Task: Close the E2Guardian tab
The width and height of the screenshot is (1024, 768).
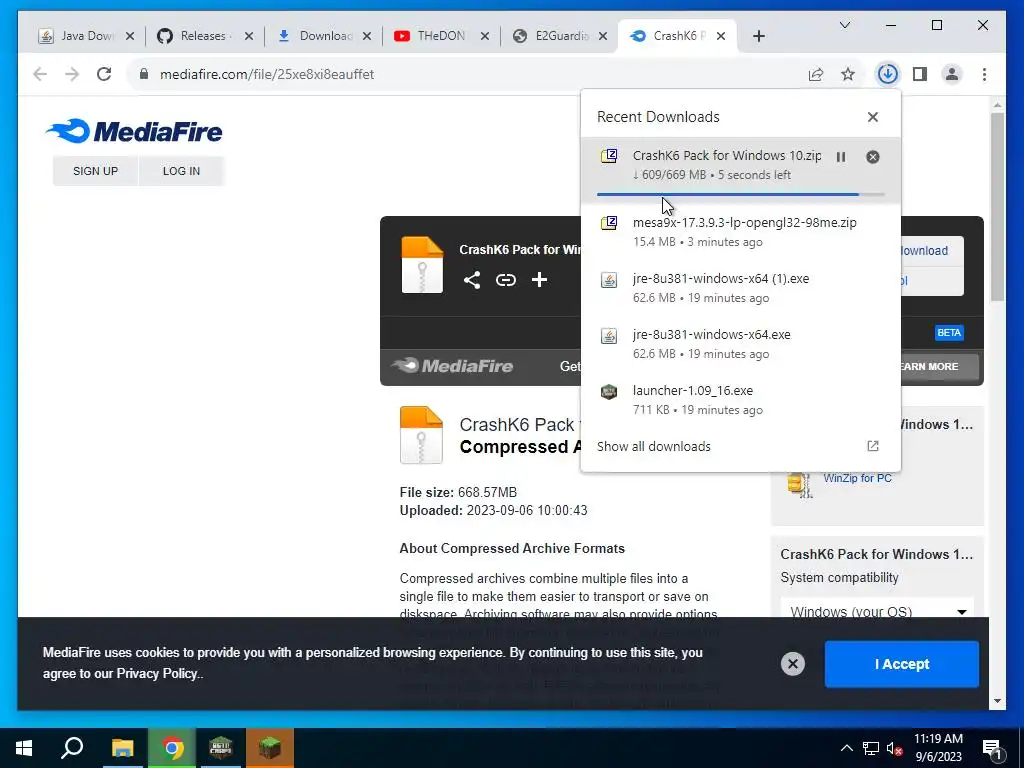Action: 603,36
